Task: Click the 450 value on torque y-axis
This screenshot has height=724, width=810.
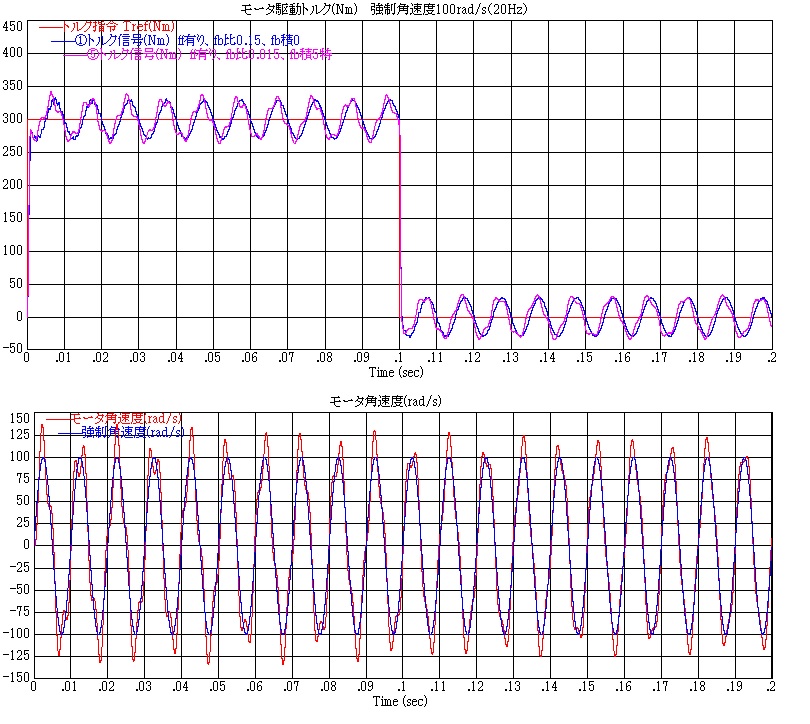Action: tap(13, 26)
